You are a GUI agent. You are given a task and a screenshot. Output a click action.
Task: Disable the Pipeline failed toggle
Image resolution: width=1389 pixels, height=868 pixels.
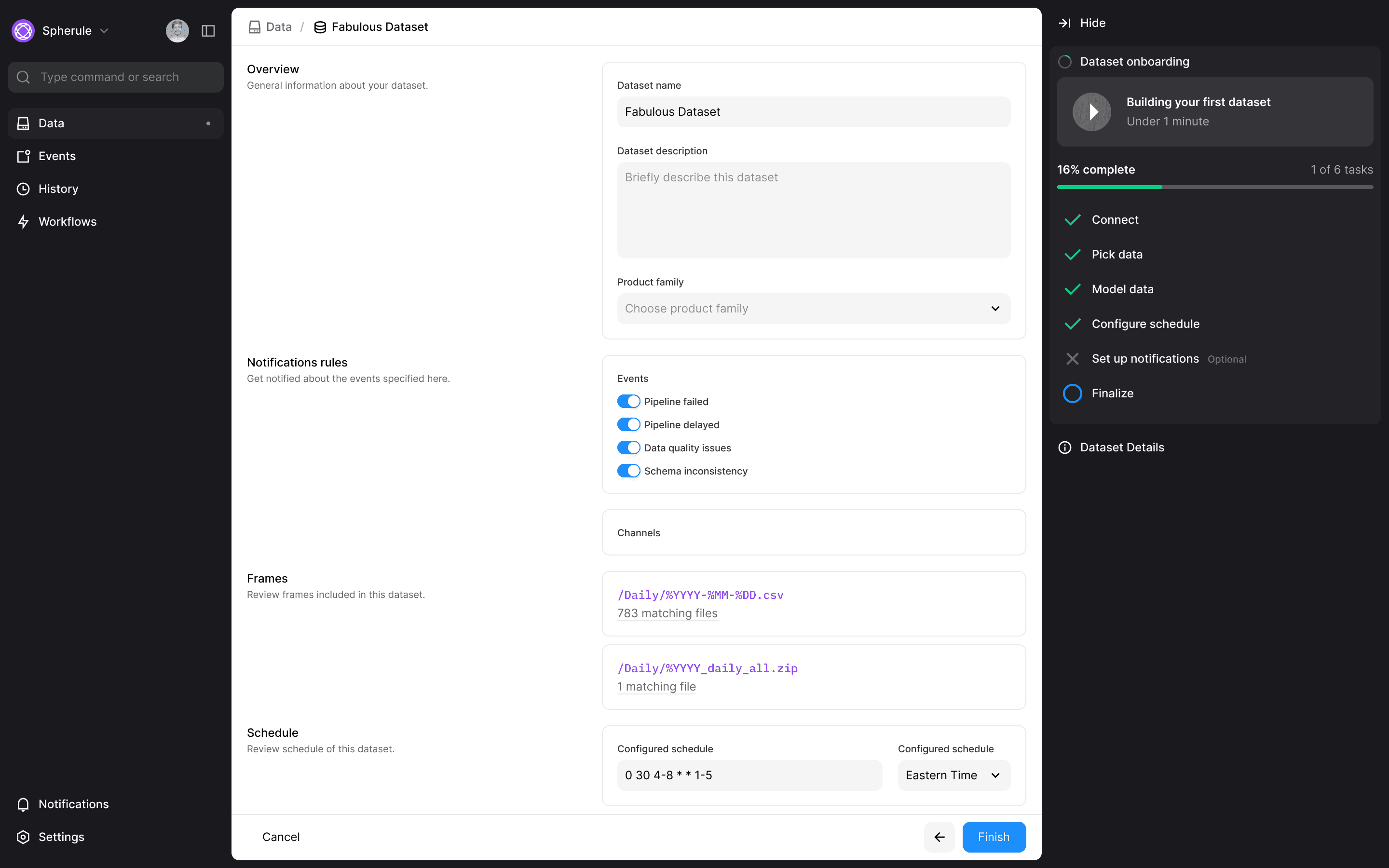pyautogui.click(x=628, y=401)
